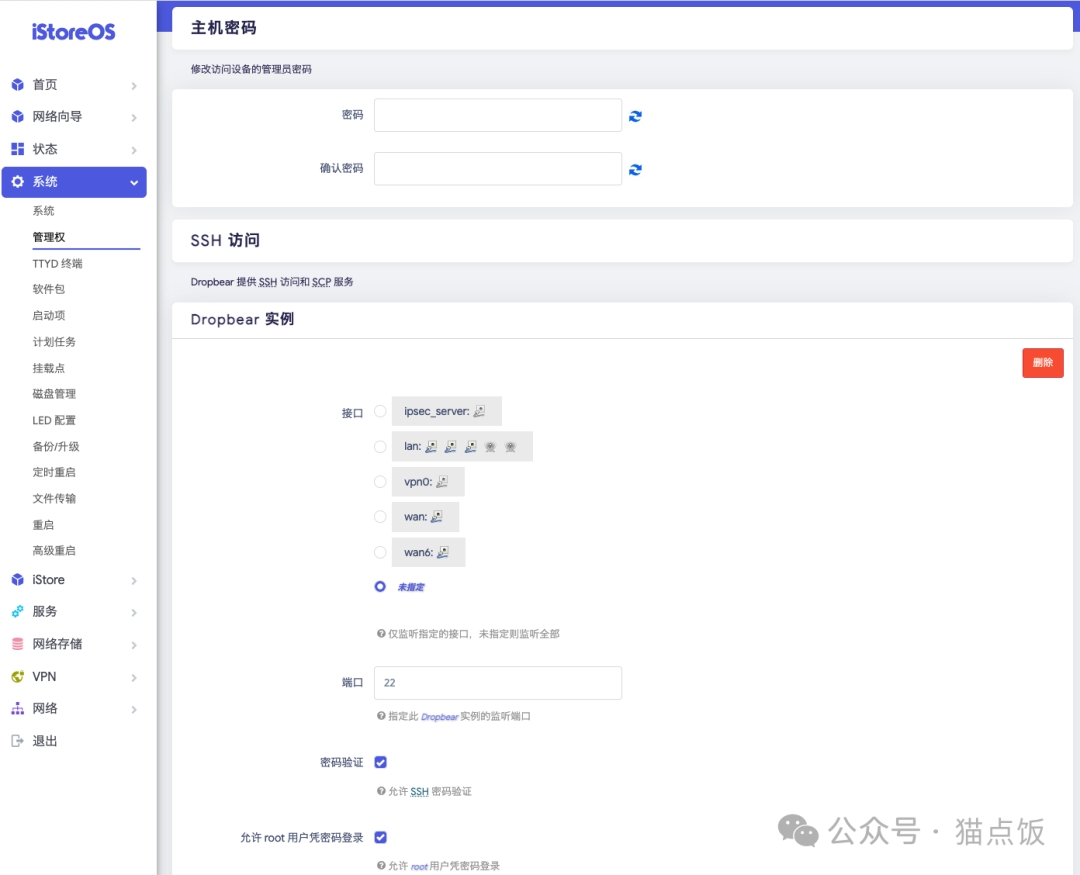
Task: Click the red 删除 button
Action: tap(1042, 363)
